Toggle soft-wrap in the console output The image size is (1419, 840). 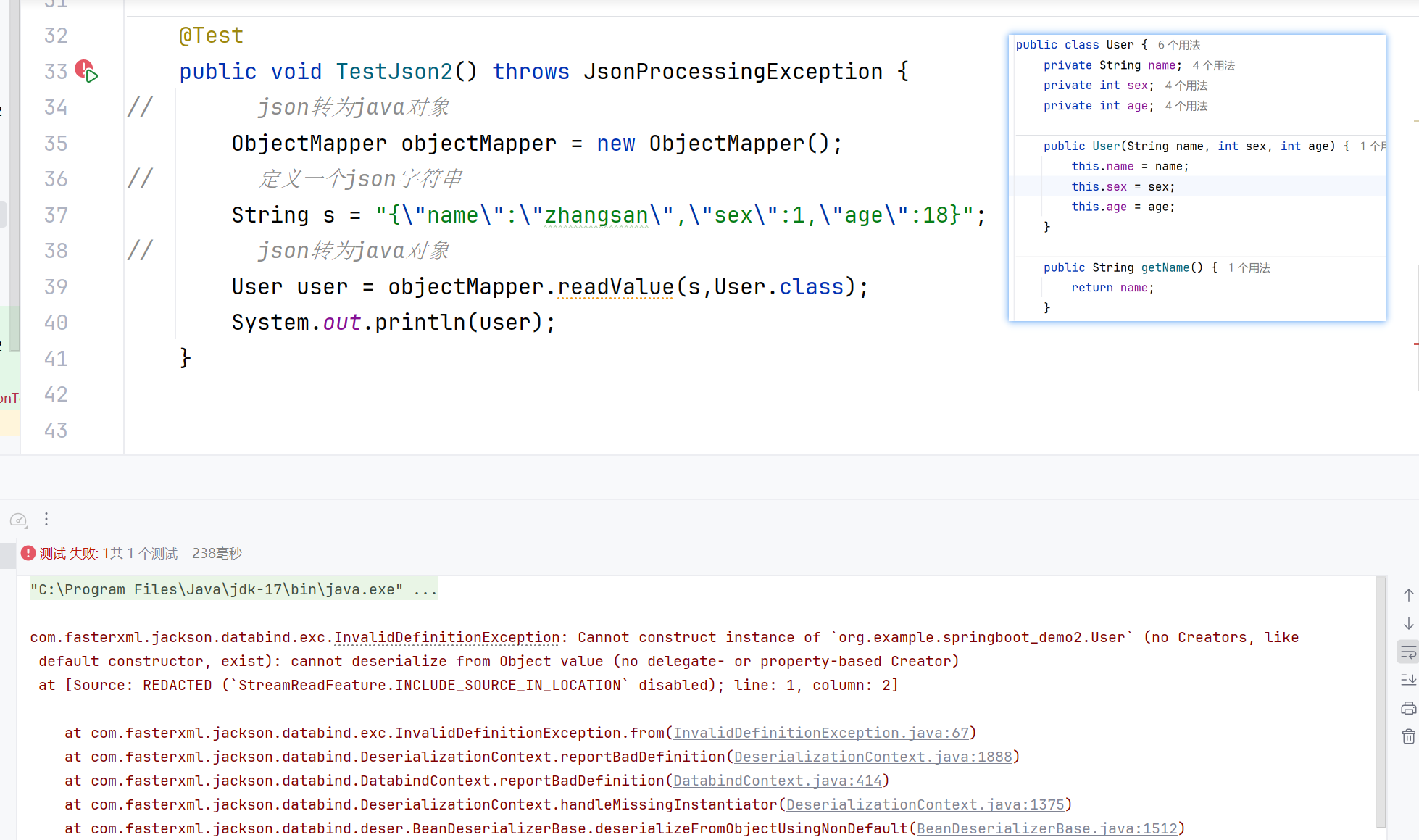click(1408, 652)
